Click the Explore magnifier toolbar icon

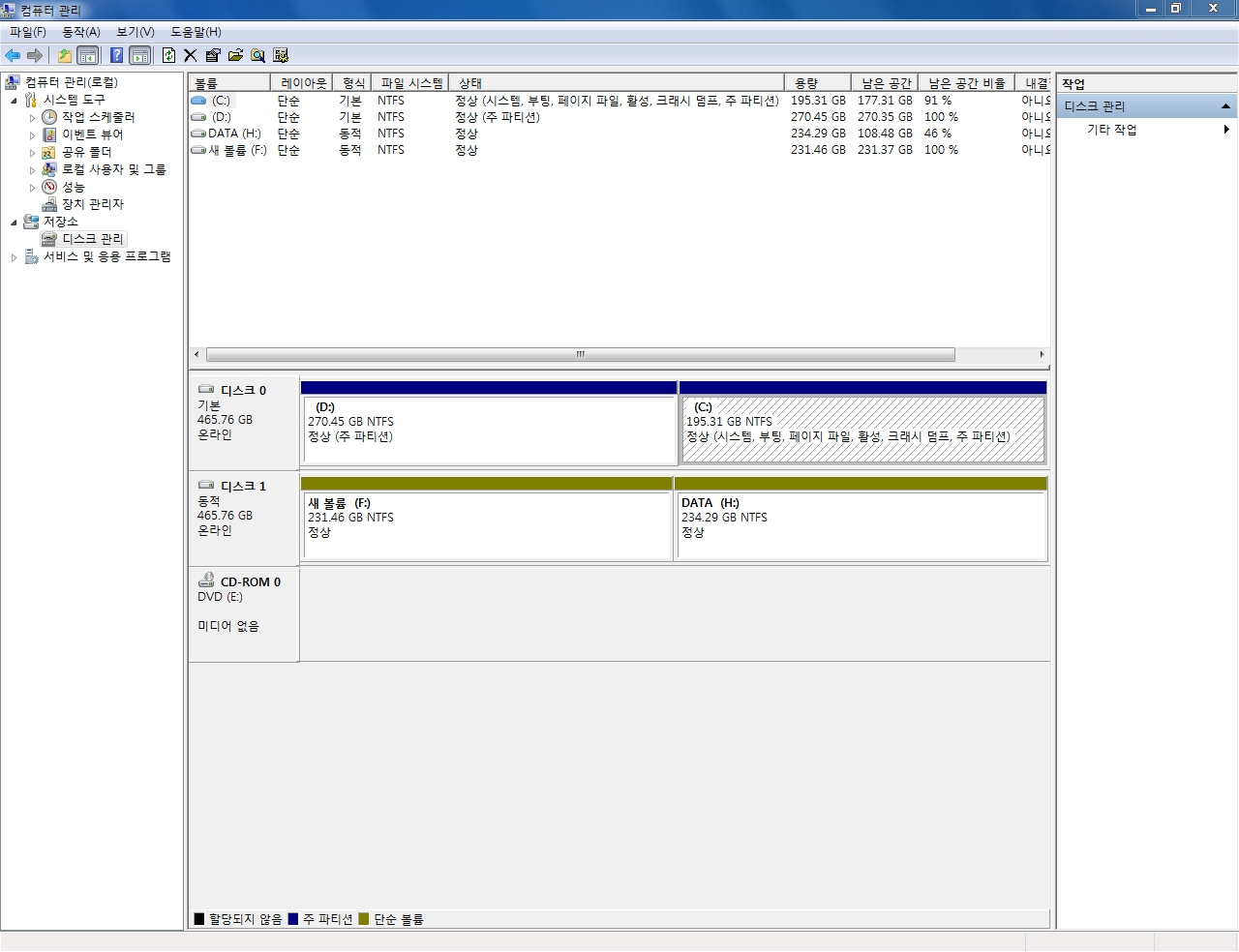[x=257, y=55]
